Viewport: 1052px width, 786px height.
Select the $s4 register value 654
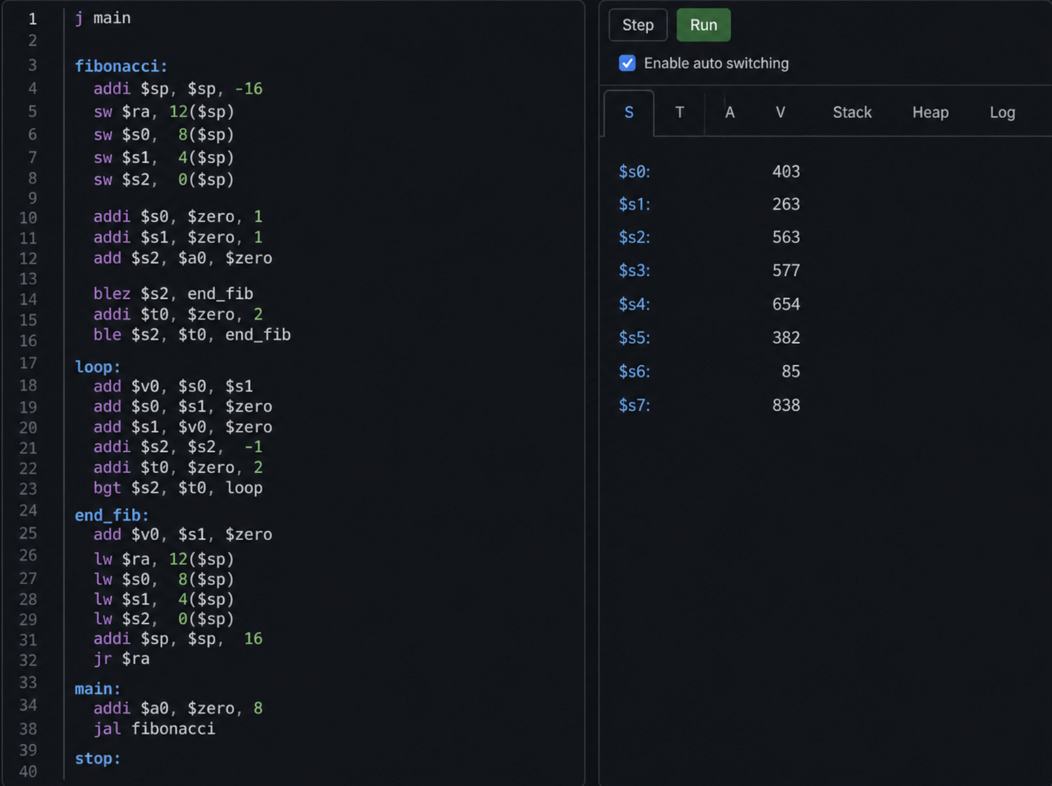click(x=786, y=304)
